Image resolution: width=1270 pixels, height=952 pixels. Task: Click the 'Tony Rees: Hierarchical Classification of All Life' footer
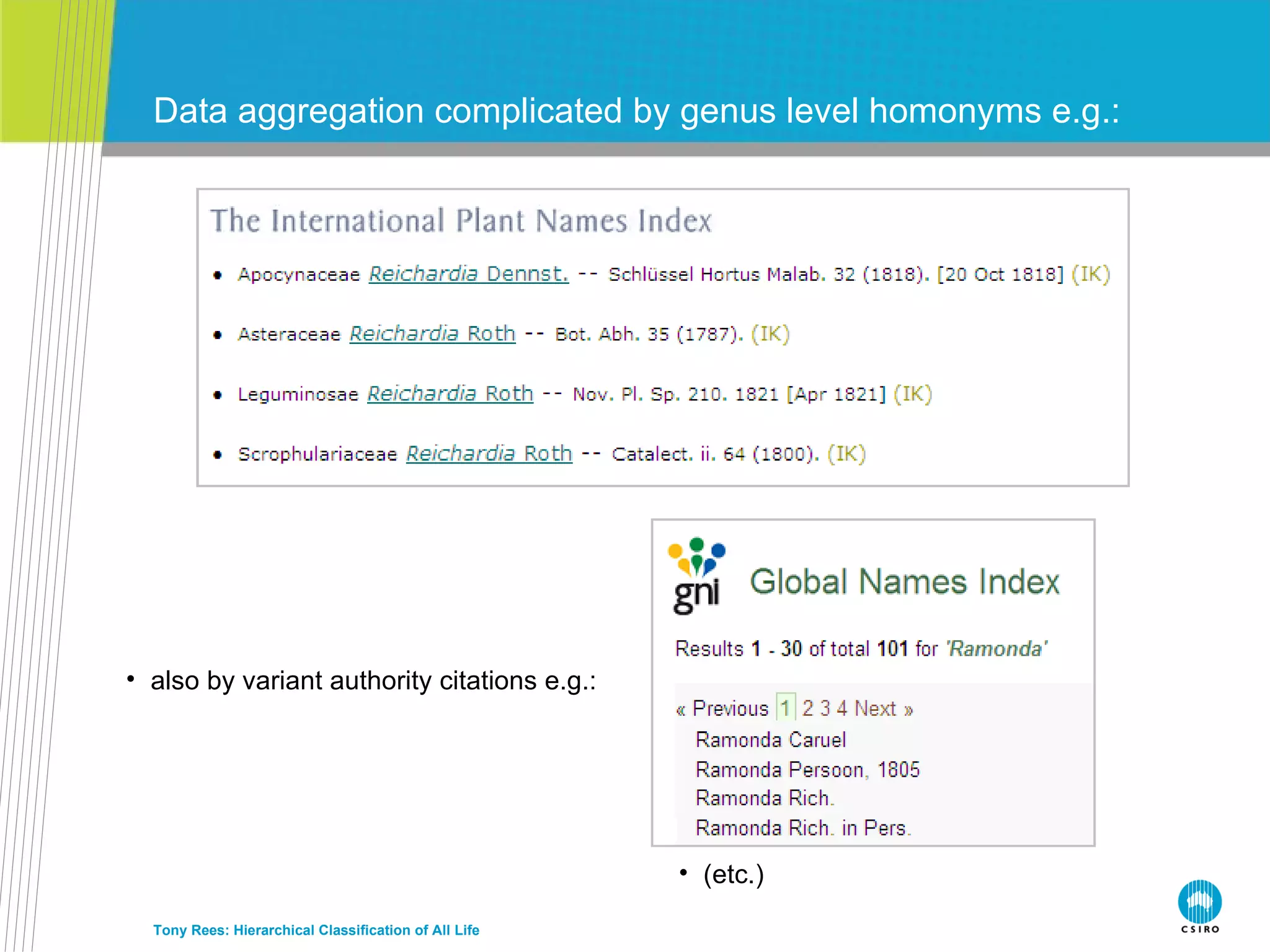[316, 930]
